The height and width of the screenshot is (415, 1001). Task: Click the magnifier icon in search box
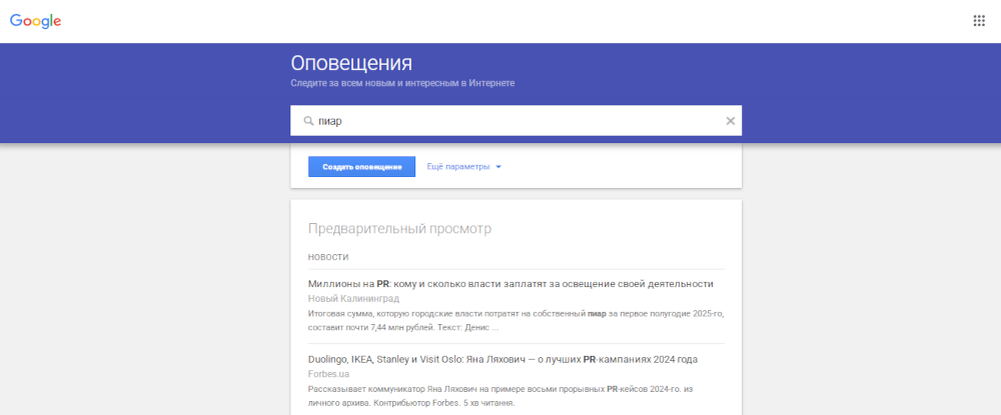(x=308, y=121)
